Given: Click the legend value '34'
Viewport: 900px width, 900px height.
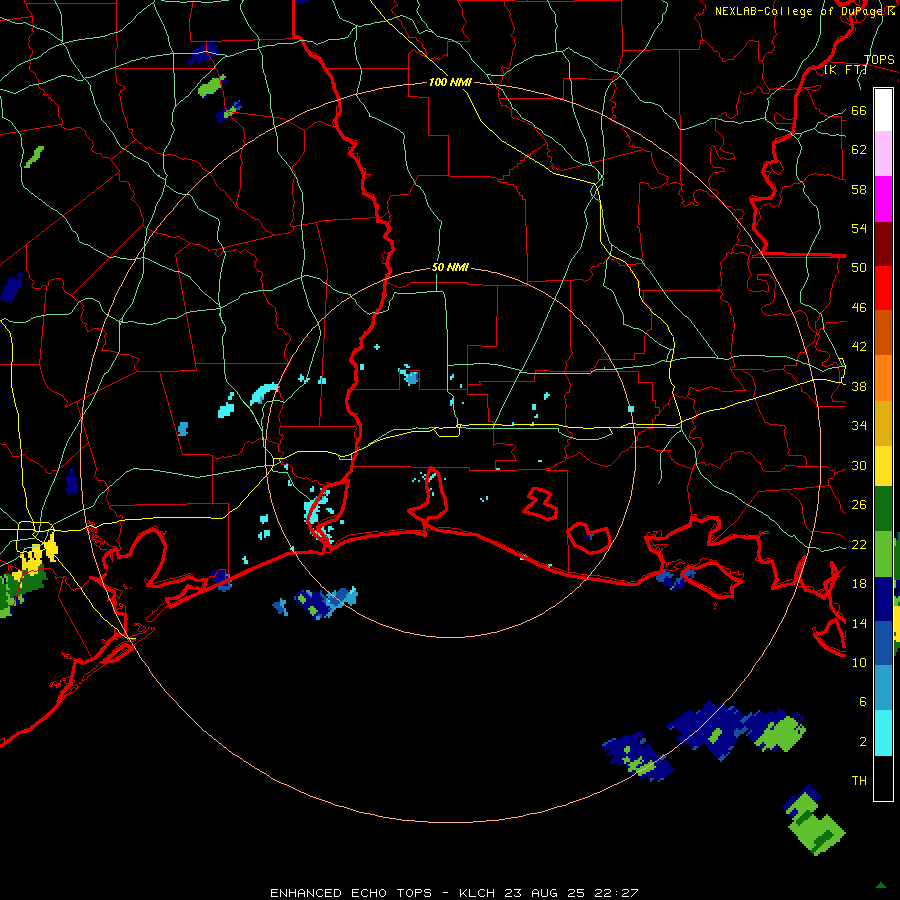Looking at the screenshot, I should point(859,426).
